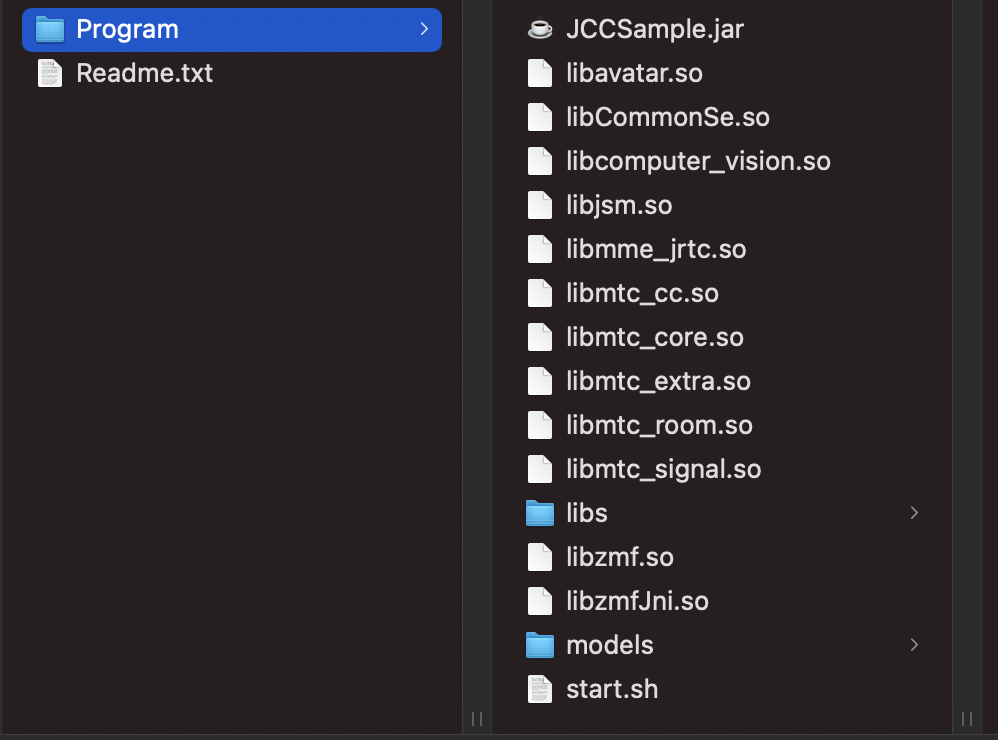Select the libmtc_signal.so file

(x=663, y=470)
